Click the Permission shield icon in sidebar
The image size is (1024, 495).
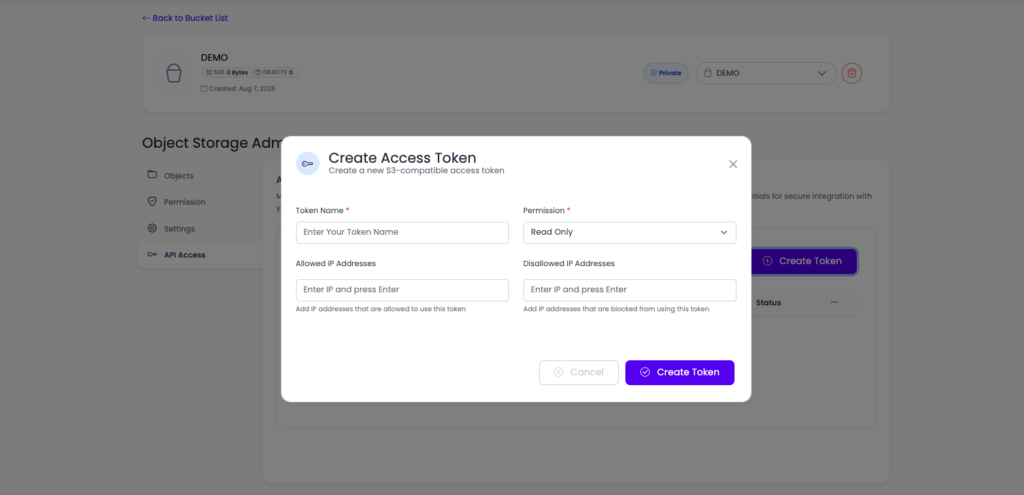[x=152, y=202]
